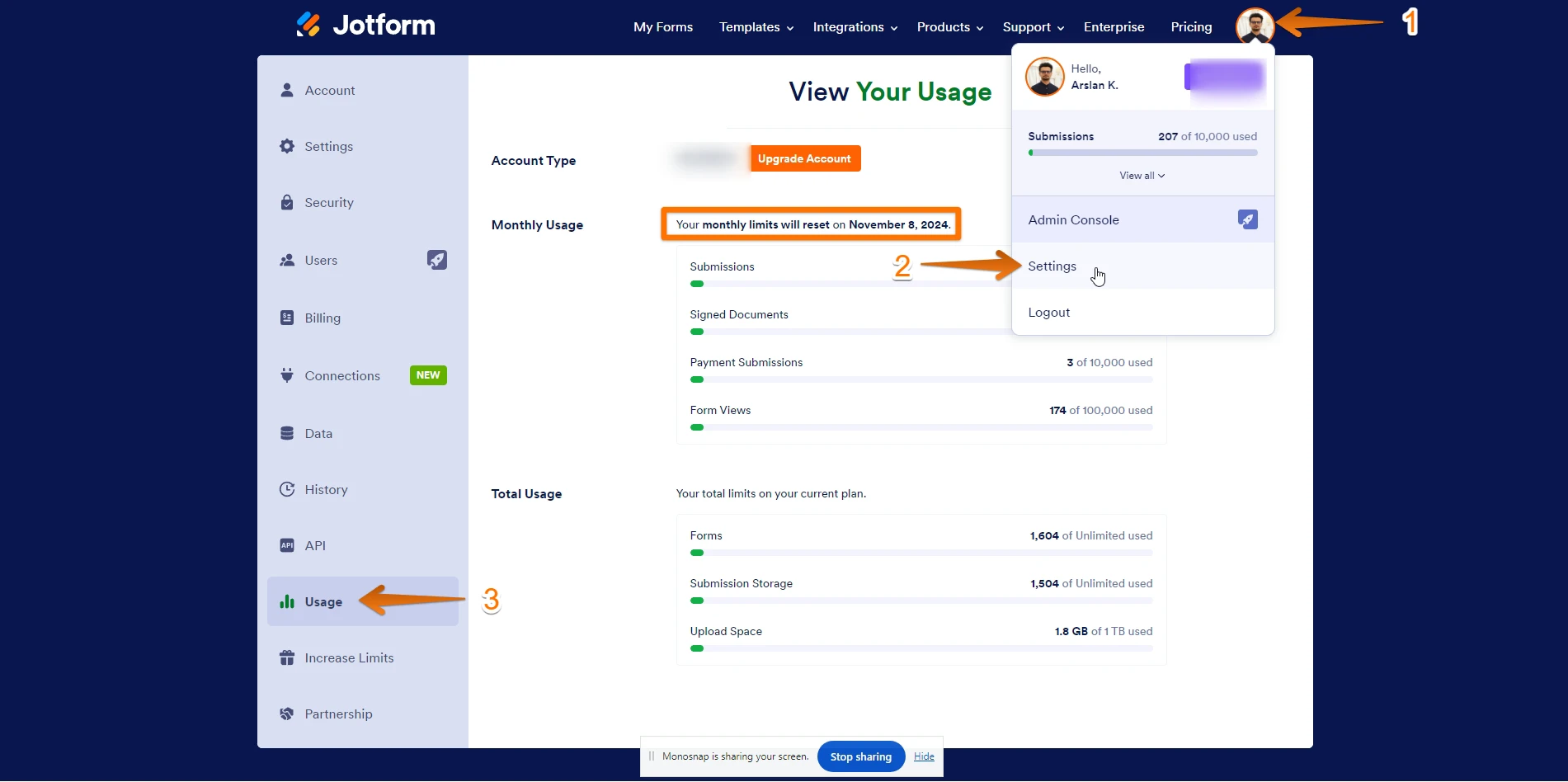Click the Admin Console rocket icon

click(x=1247, y=219)
